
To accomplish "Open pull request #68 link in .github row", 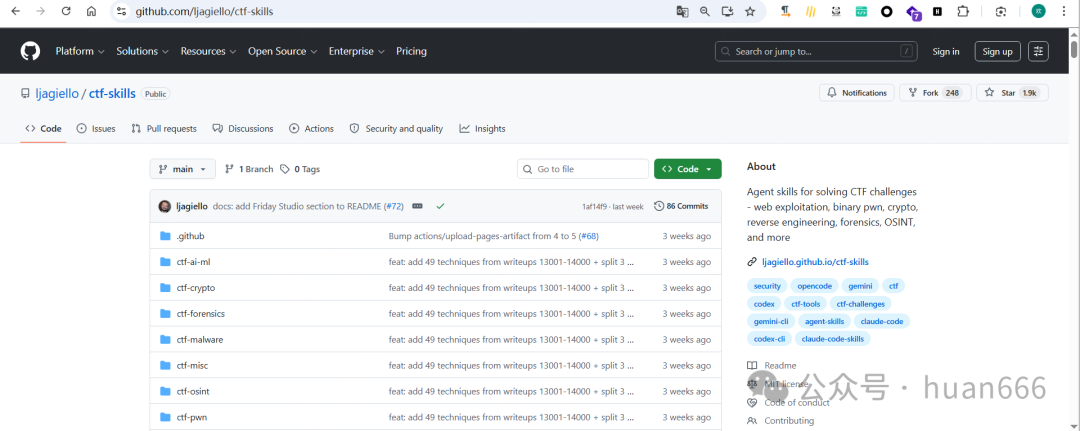I will 589,236.
